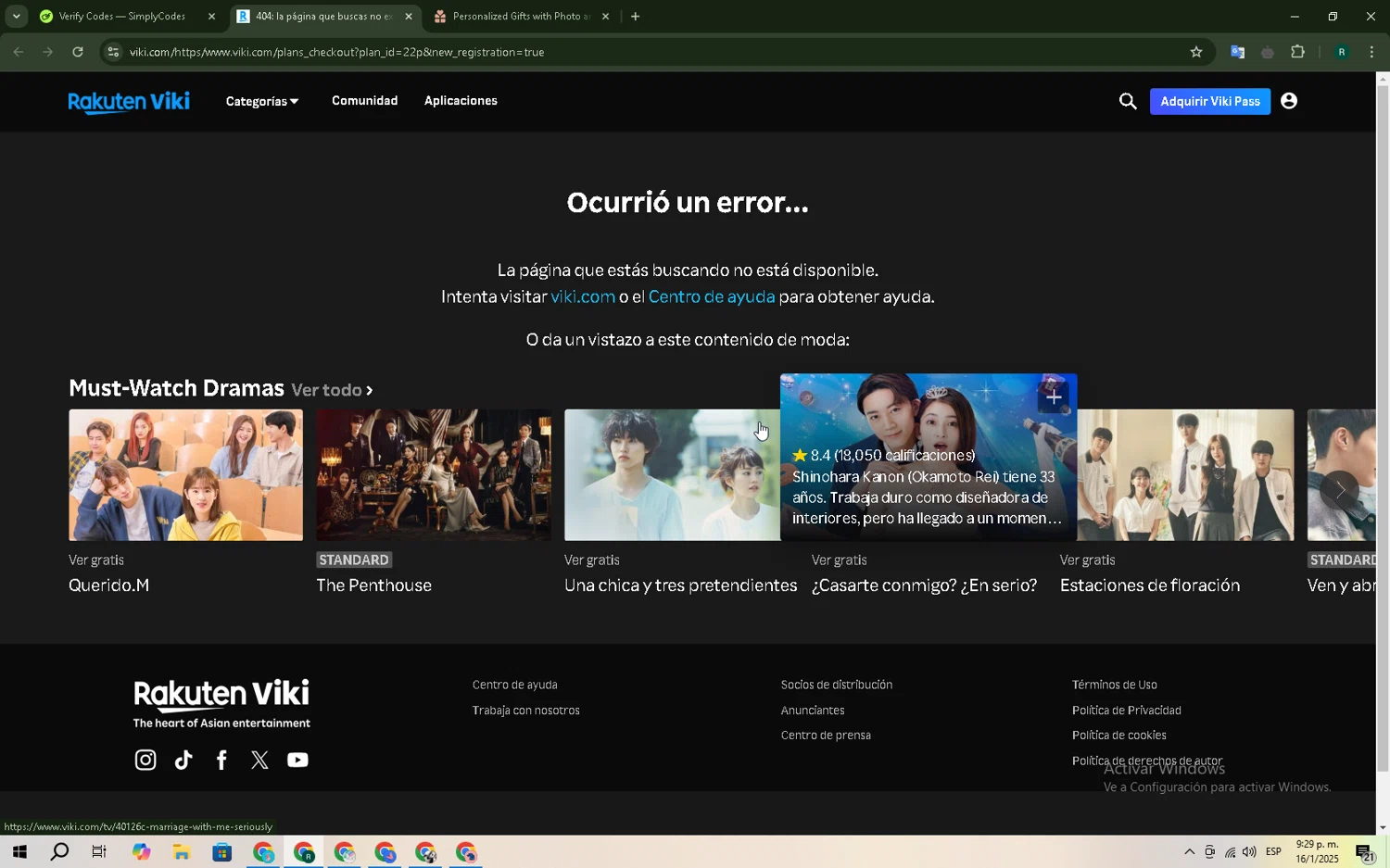Visit the Facebook footer icon

221,760
